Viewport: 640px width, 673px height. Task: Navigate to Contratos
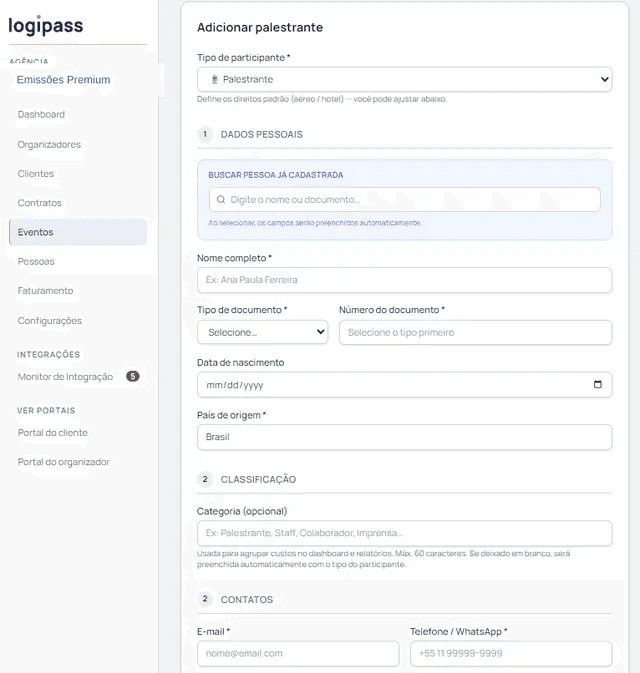39,203
